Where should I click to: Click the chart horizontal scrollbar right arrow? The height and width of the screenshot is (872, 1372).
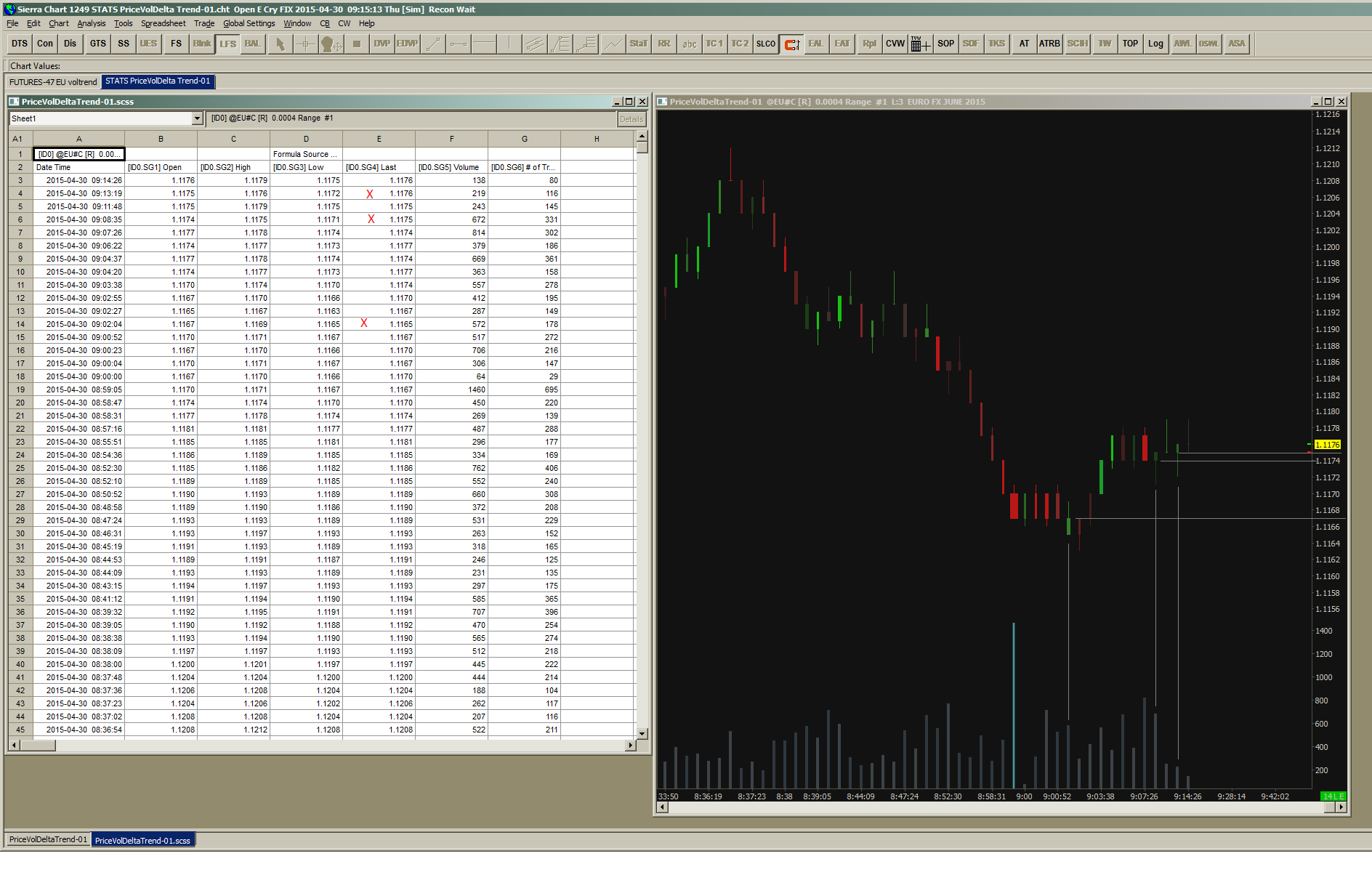1341,807
